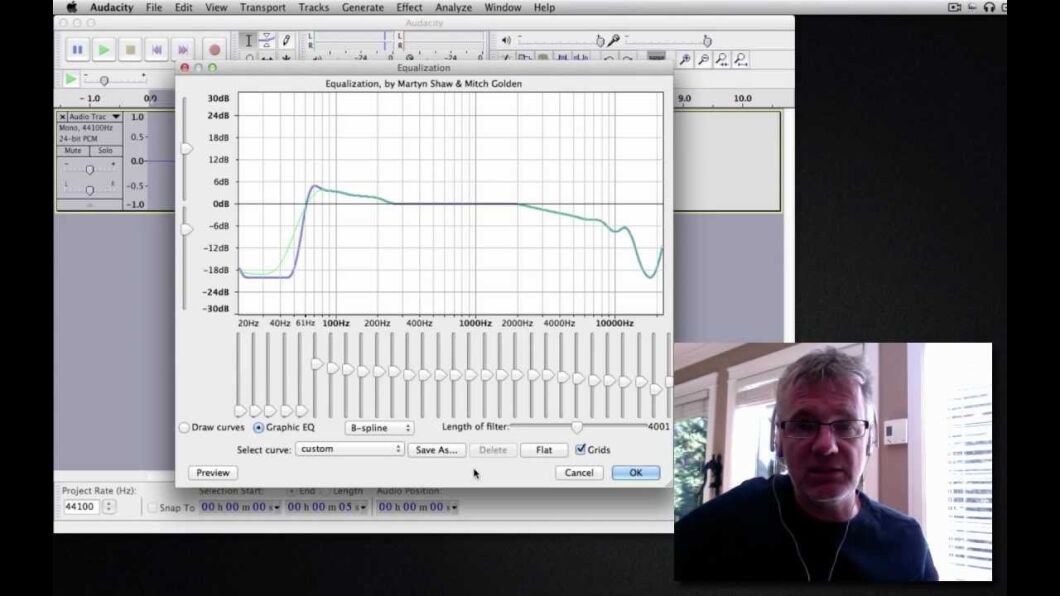The image size is (1060, 596).
Task: Open the Effect menu
Action: point(409,7)
